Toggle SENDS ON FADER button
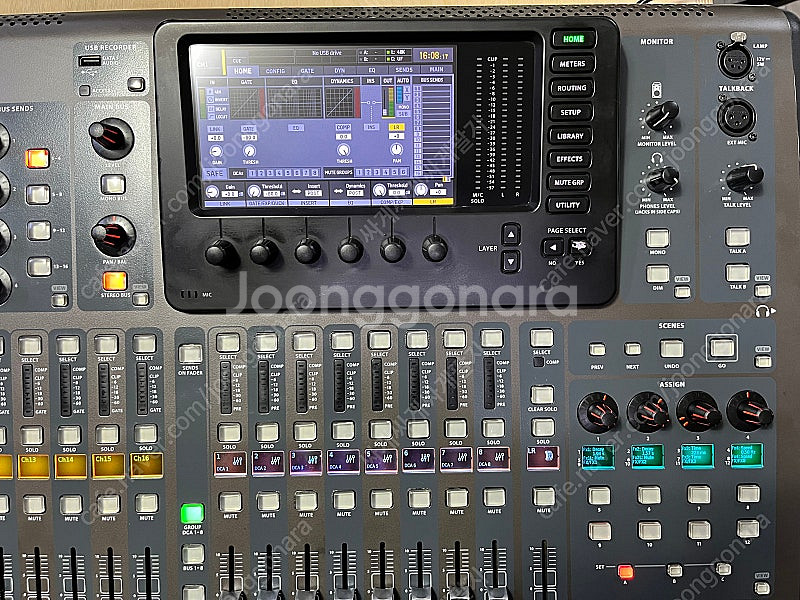Screen dimensions: 800x600 (x=190, y=353)
